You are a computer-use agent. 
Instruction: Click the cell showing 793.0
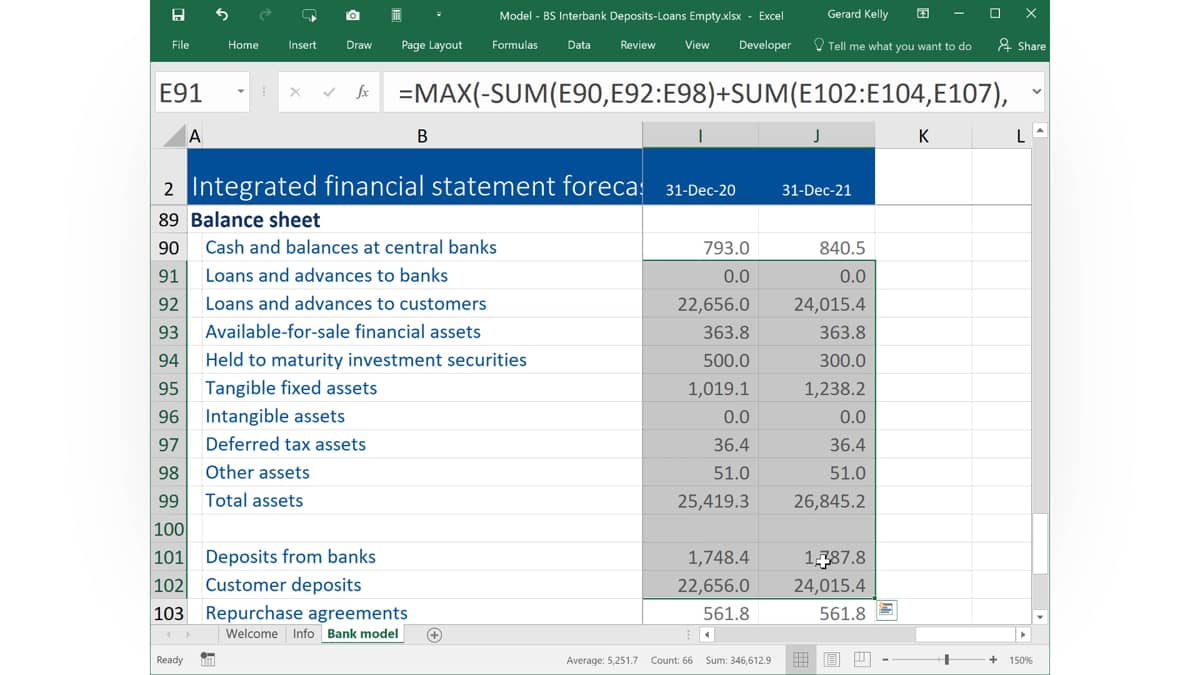(x=700, y=248)
